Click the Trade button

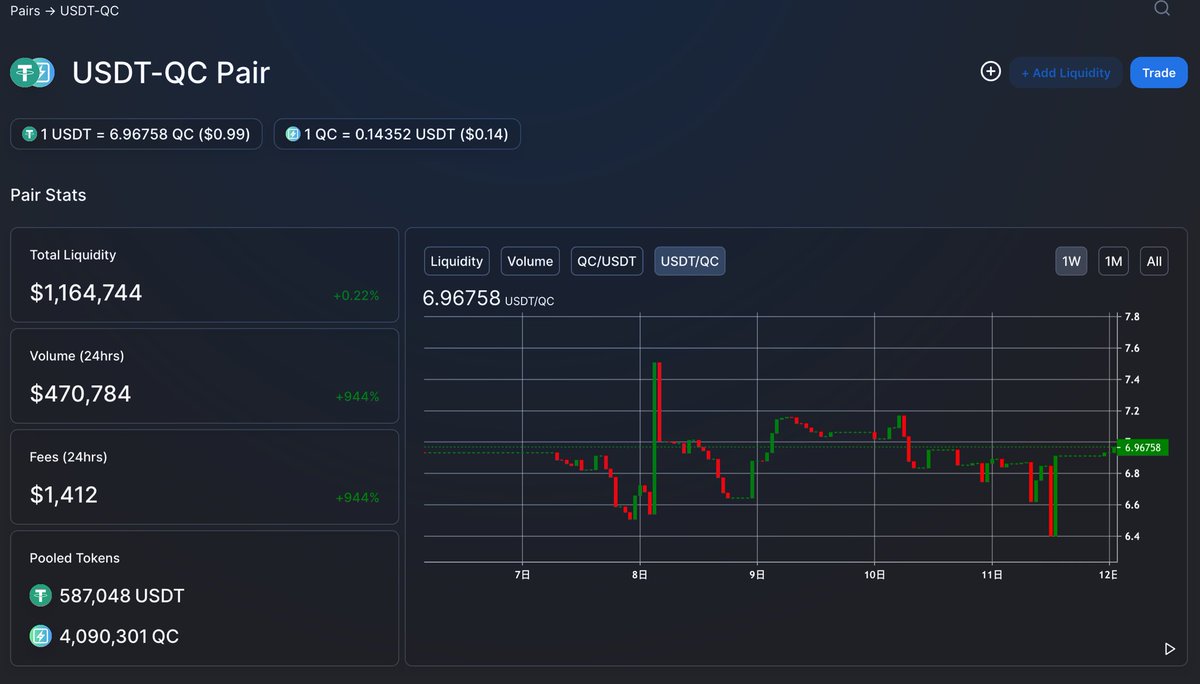[1158, 72]
